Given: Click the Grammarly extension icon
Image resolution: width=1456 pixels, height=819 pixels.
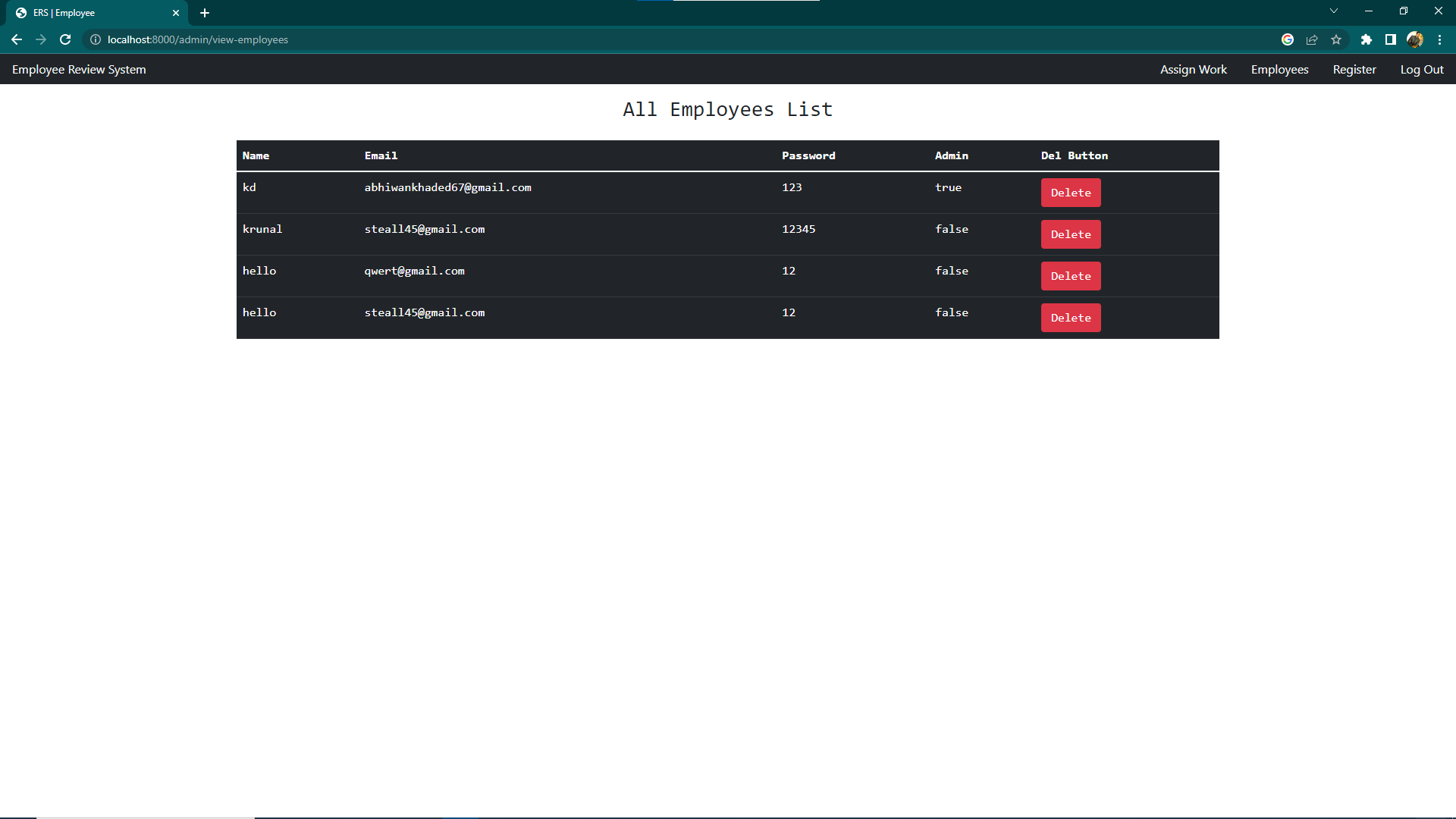Looking at the screenshot, I should point(1288,39).
